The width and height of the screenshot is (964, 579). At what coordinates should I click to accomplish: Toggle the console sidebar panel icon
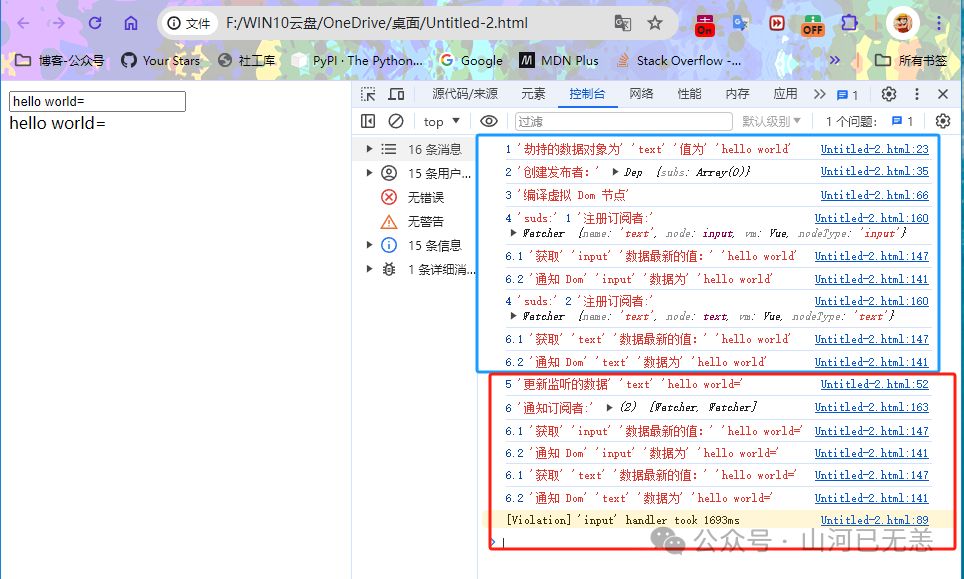click(368, 121)
